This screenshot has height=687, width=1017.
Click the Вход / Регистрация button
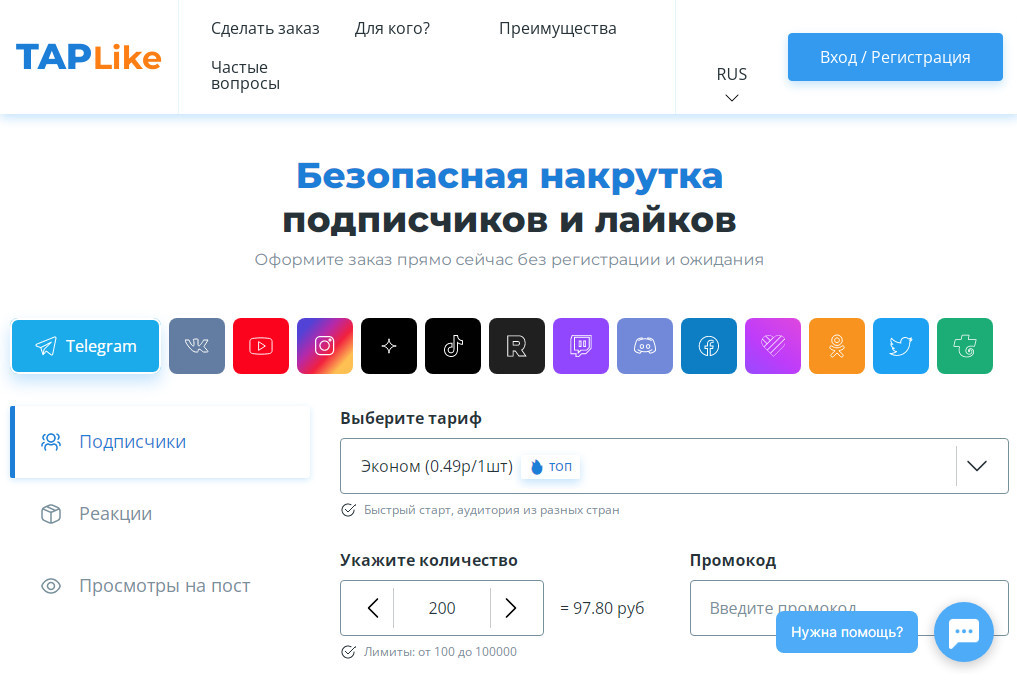click(895, 57)
